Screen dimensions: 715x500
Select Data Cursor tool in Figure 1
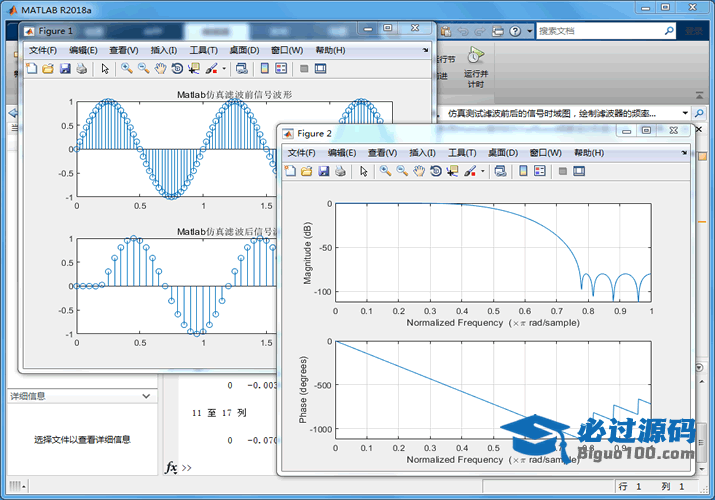(x=194, y=69)
